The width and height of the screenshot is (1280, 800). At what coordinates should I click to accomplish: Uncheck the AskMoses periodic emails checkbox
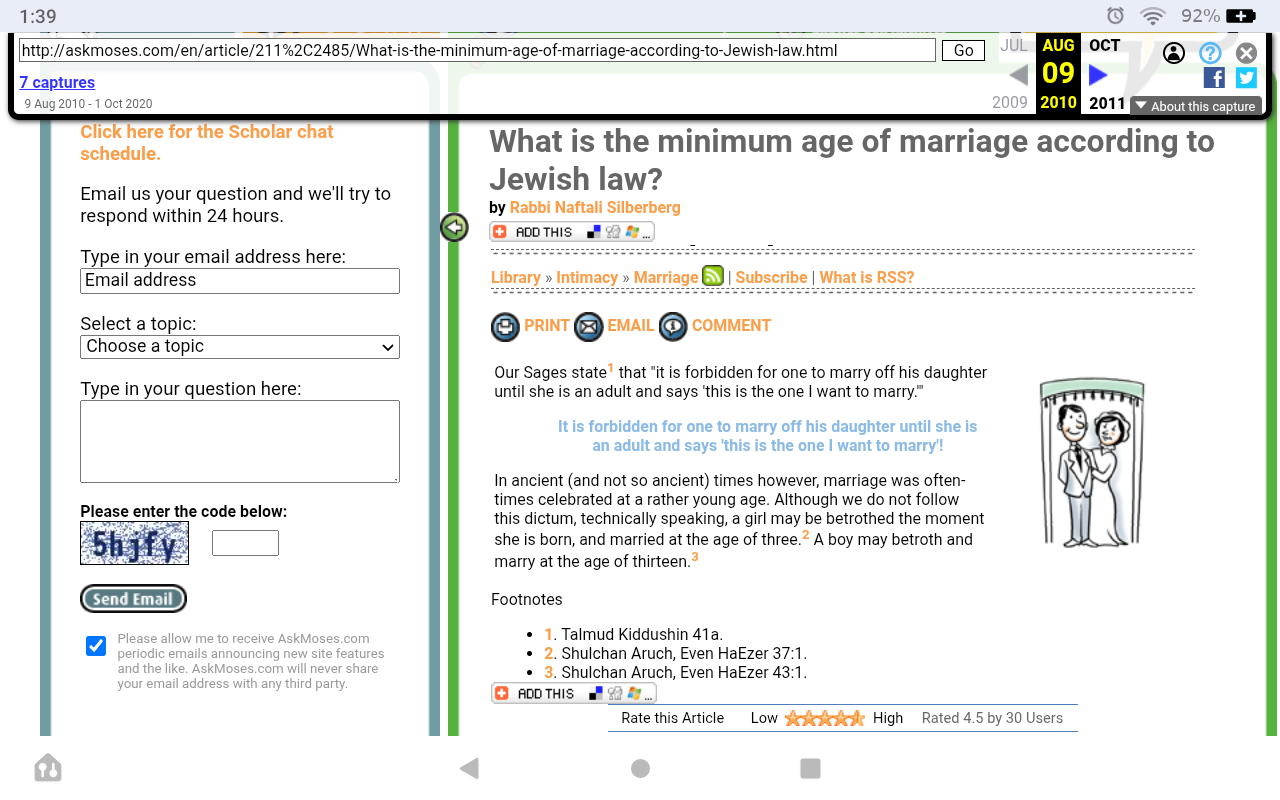96,646
